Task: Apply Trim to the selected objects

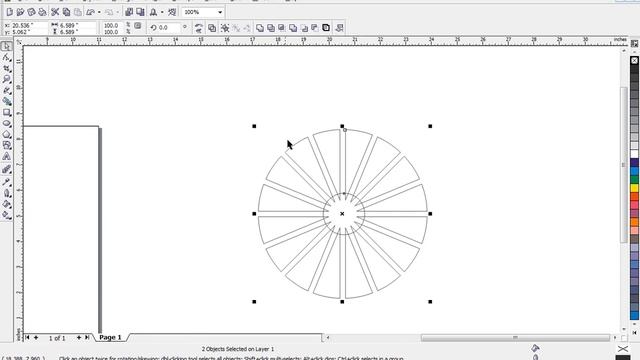Action: coord(271,28)
